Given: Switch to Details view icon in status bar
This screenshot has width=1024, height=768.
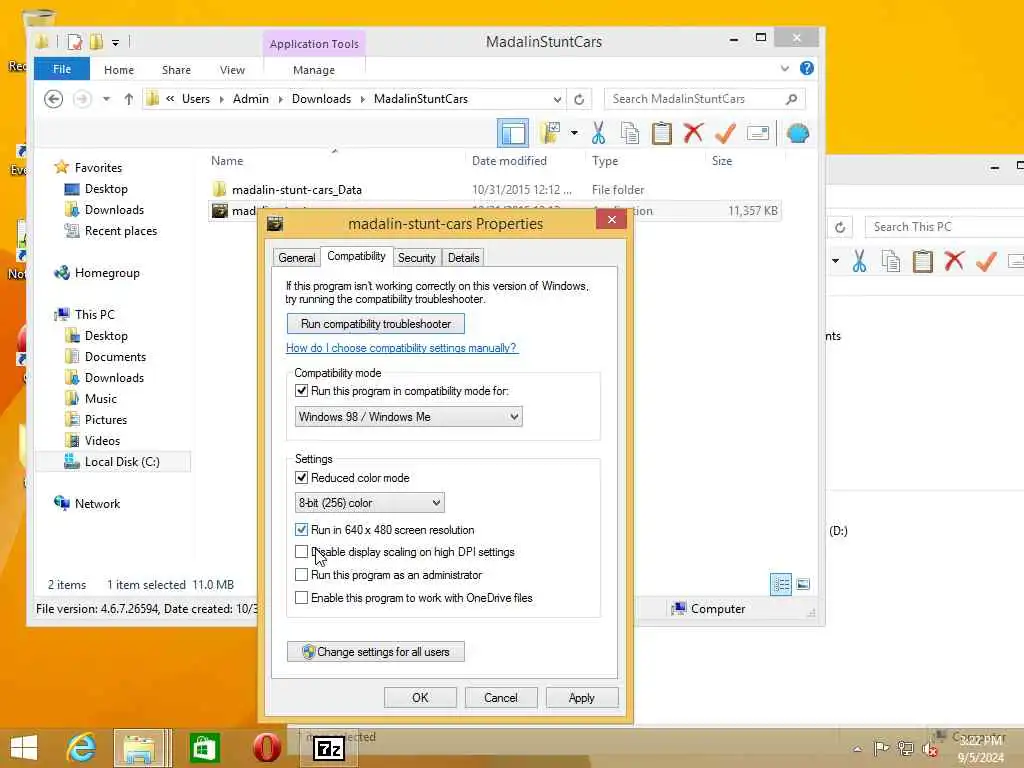Looking at the screenshot, I should 781,584.
